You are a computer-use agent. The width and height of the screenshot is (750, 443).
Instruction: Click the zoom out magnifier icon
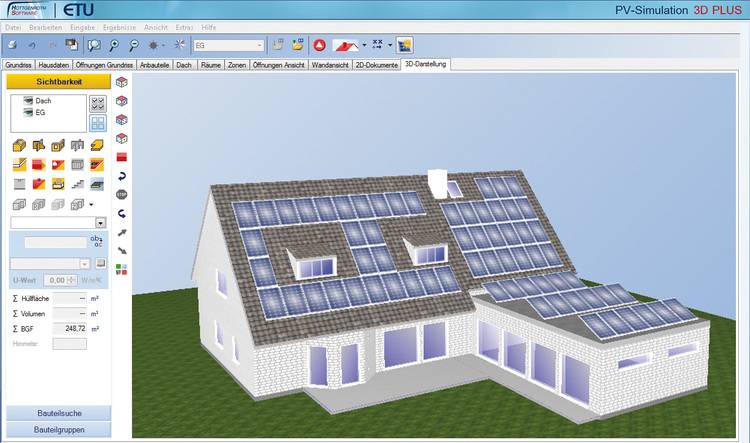click(x=134, y=45)
